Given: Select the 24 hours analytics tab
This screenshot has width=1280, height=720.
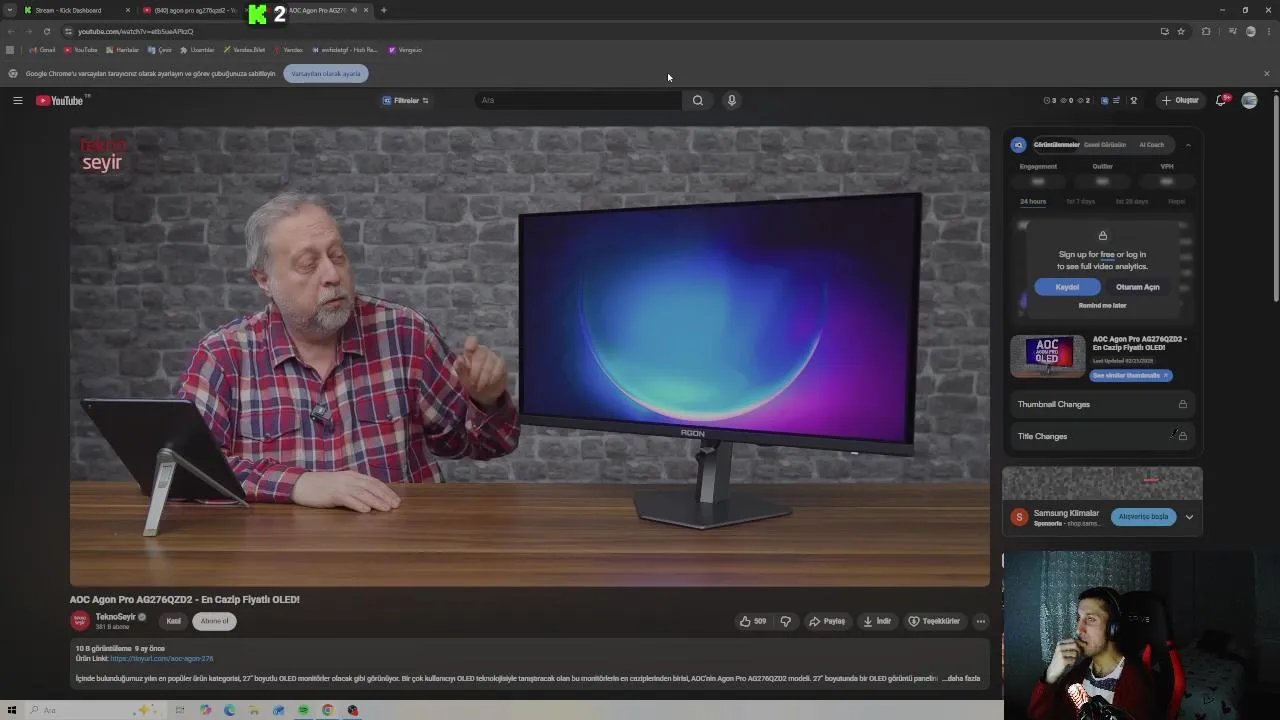Looking at the screenshot, I should click(1033, 201).
